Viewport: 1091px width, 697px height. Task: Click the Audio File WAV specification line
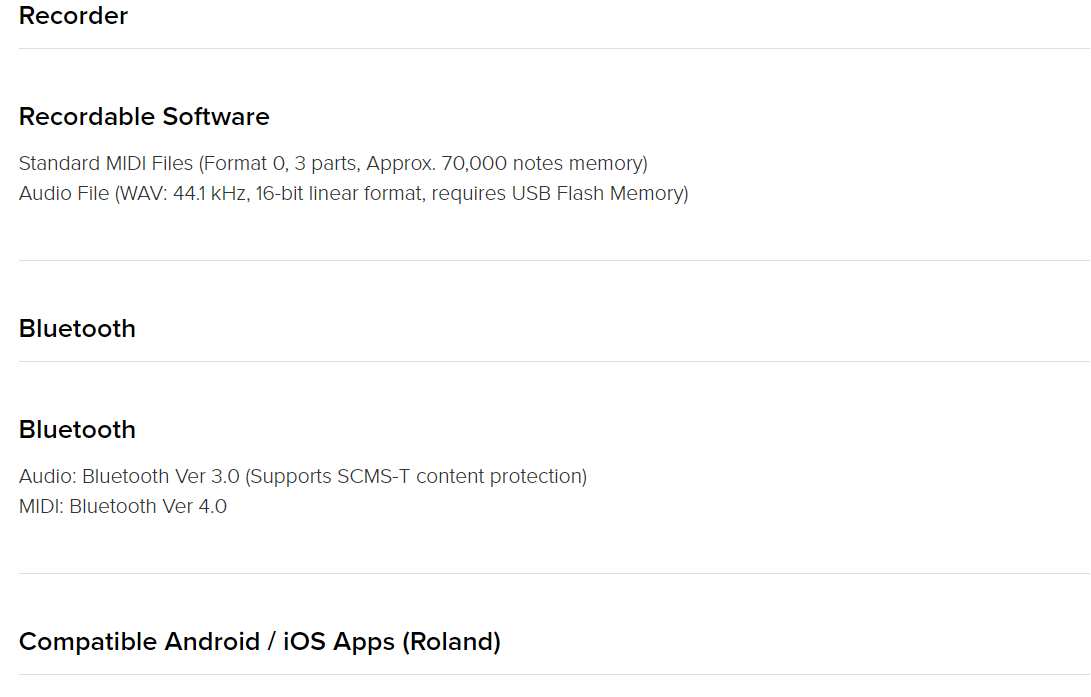coord(353,193)
